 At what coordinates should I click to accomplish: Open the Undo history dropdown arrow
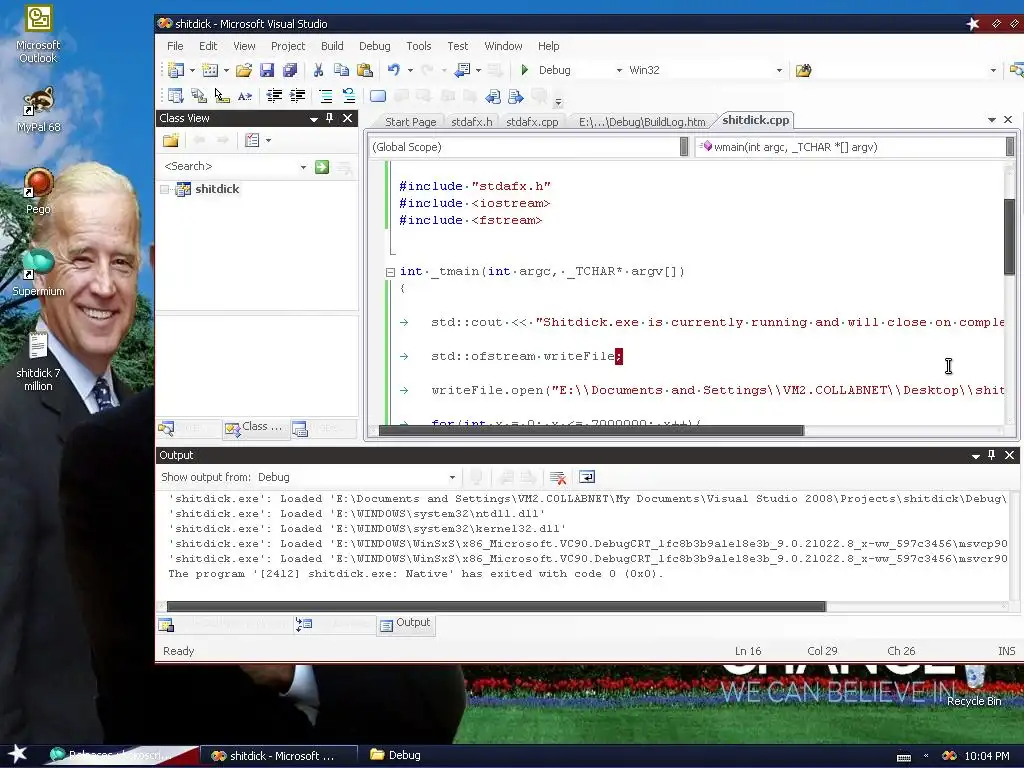click(x=410, y=71)
